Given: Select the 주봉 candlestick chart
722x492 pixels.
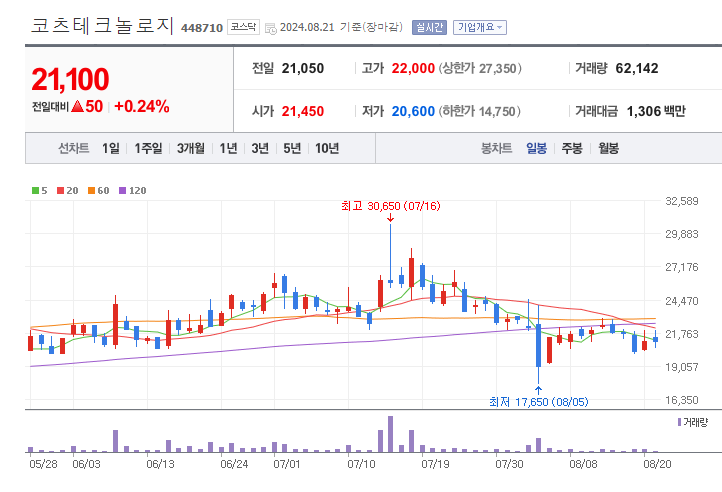Looking at the screenshot, I should click(x=572, y=148).
